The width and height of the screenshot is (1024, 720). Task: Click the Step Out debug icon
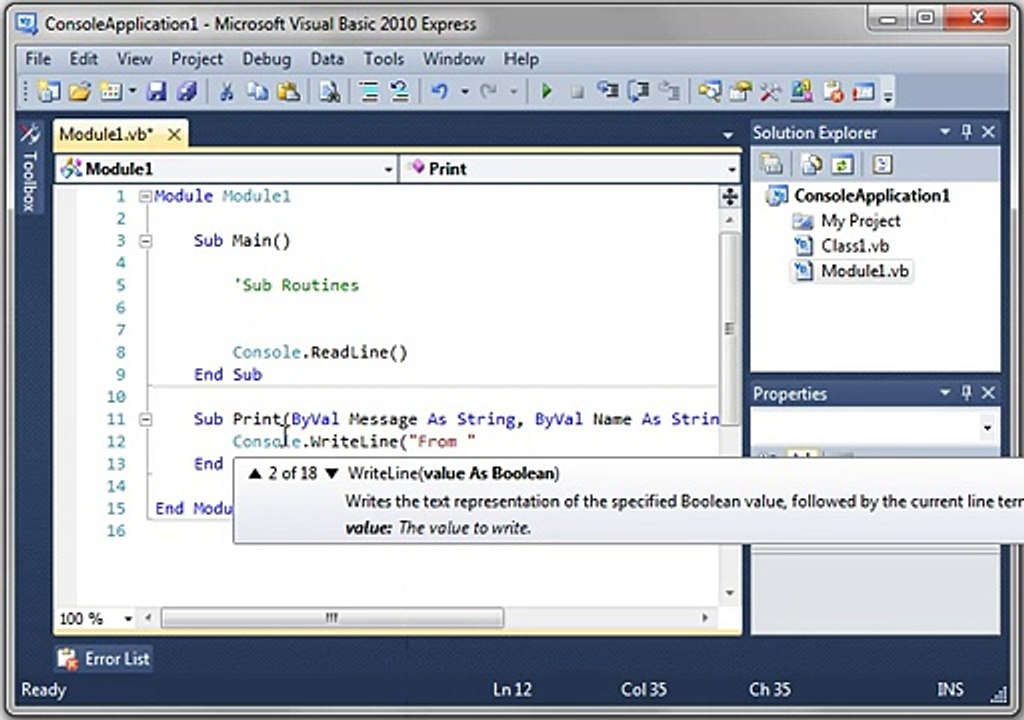(x=668, y=91)
